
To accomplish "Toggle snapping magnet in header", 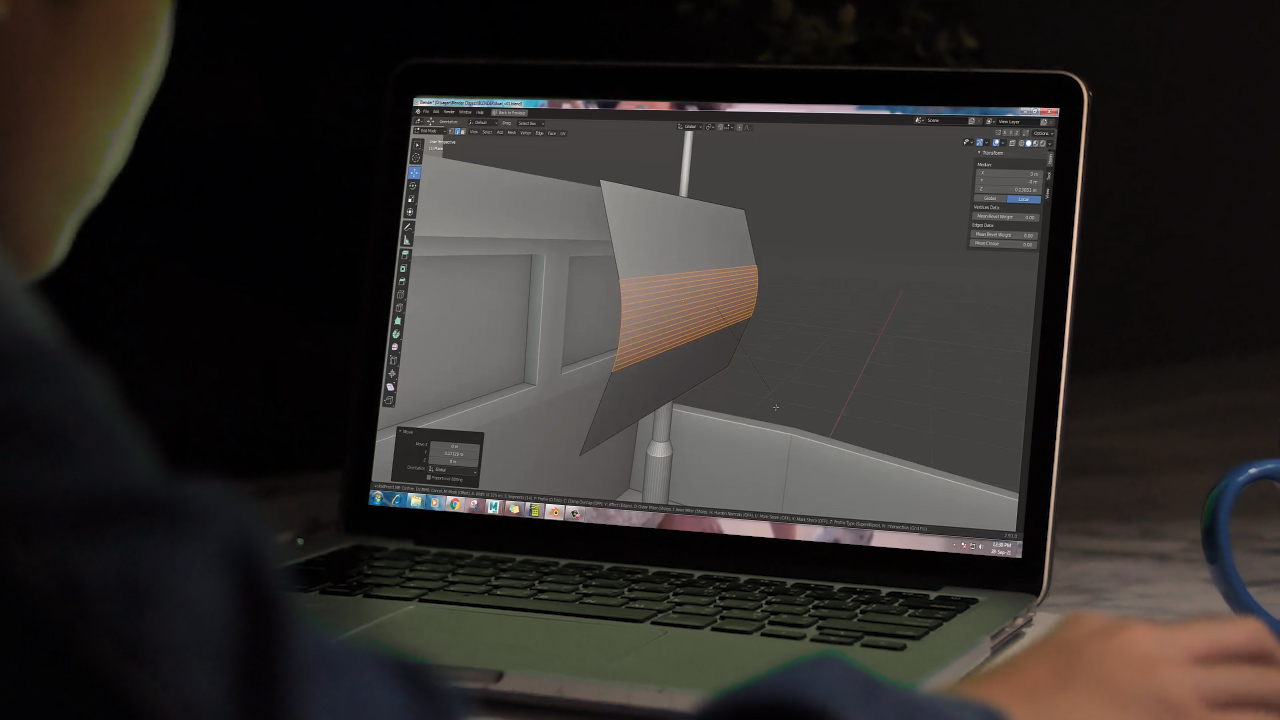I will click(720, 127).
